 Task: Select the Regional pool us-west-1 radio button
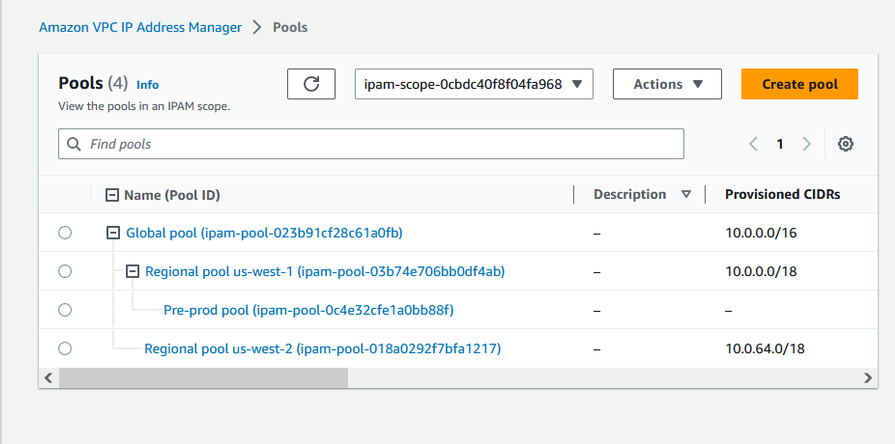[65, 271]
